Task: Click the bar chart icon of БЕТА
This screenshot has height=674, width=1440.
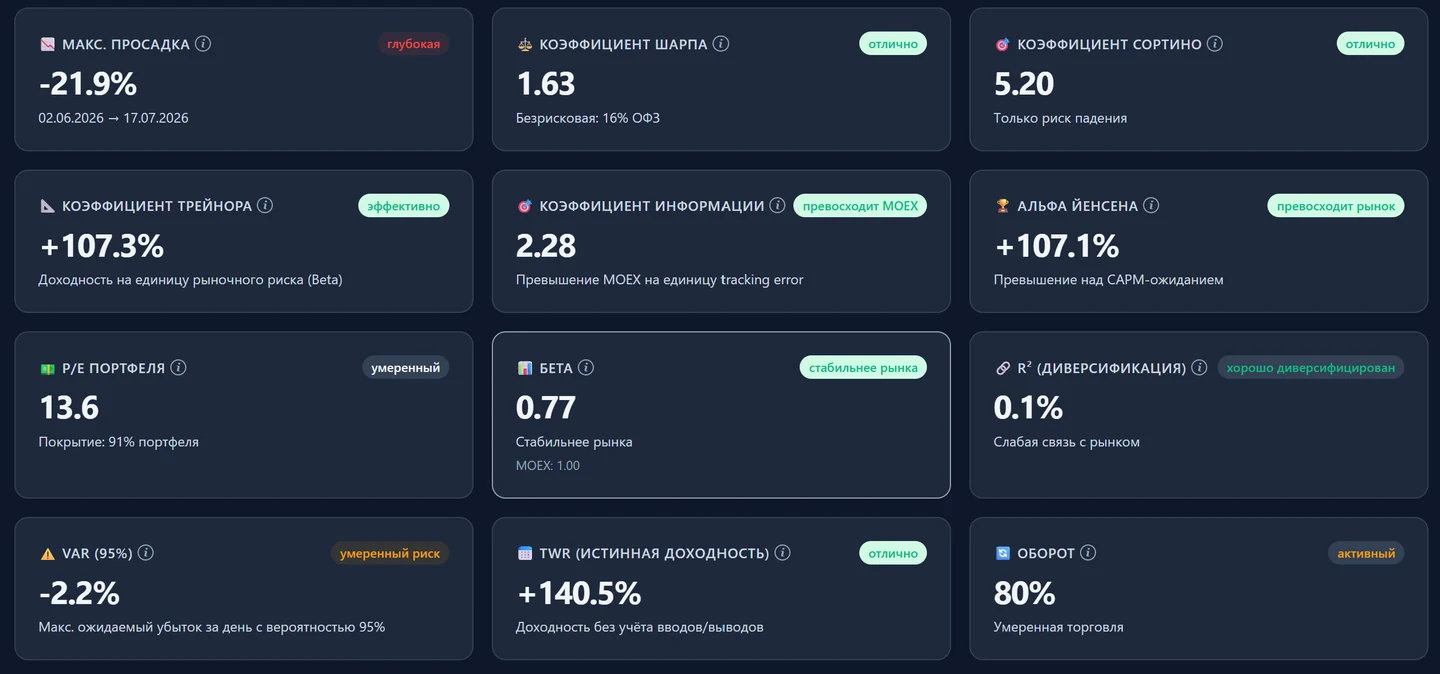Action: point(525,368)
